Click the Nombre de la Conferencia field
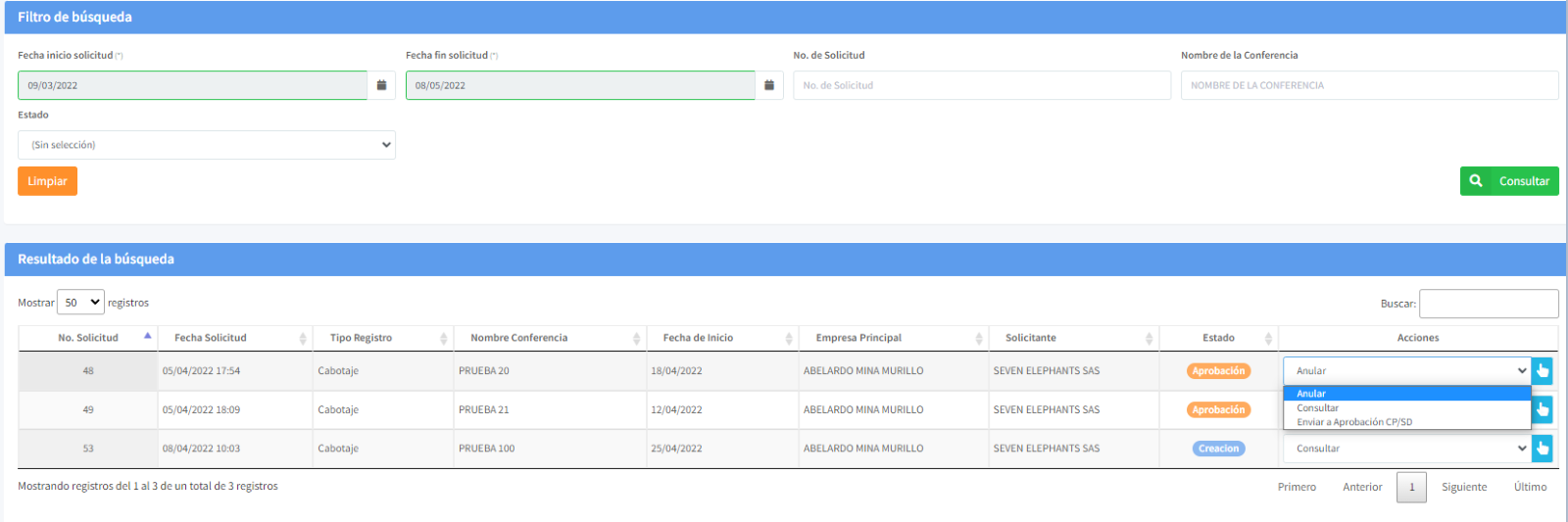 [x=1368, y=85]
